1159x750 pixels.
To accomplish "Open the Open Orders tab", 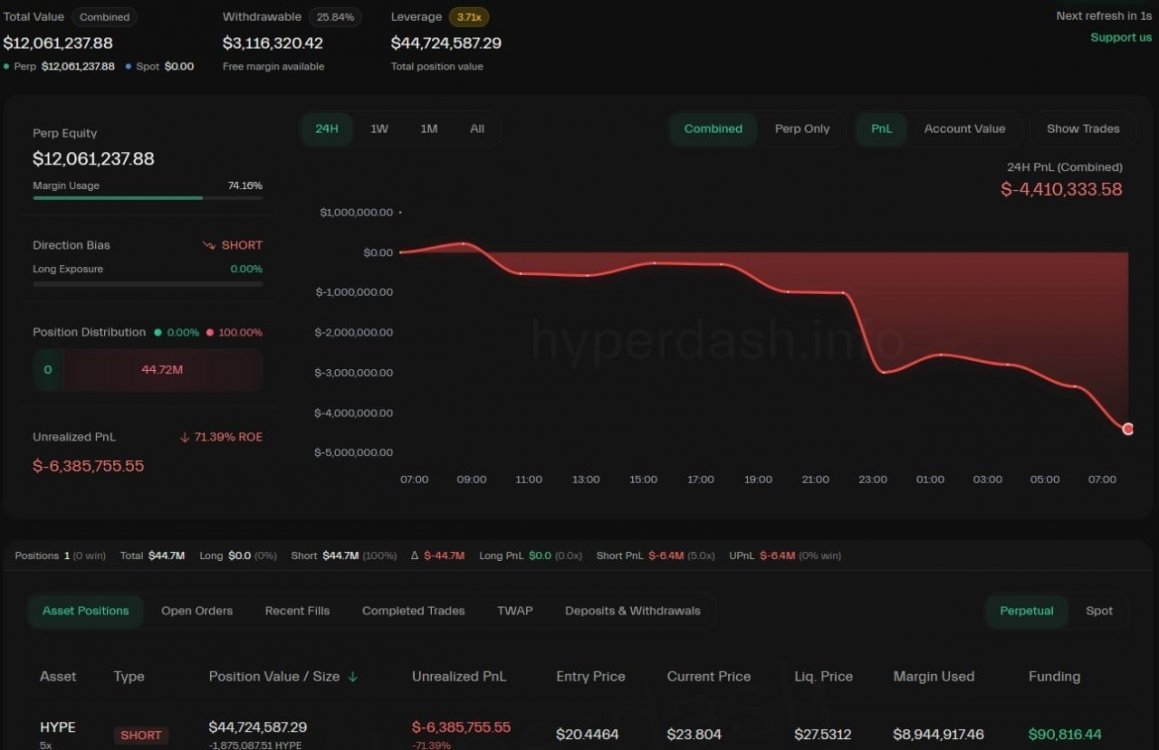I will click(197, 611).
